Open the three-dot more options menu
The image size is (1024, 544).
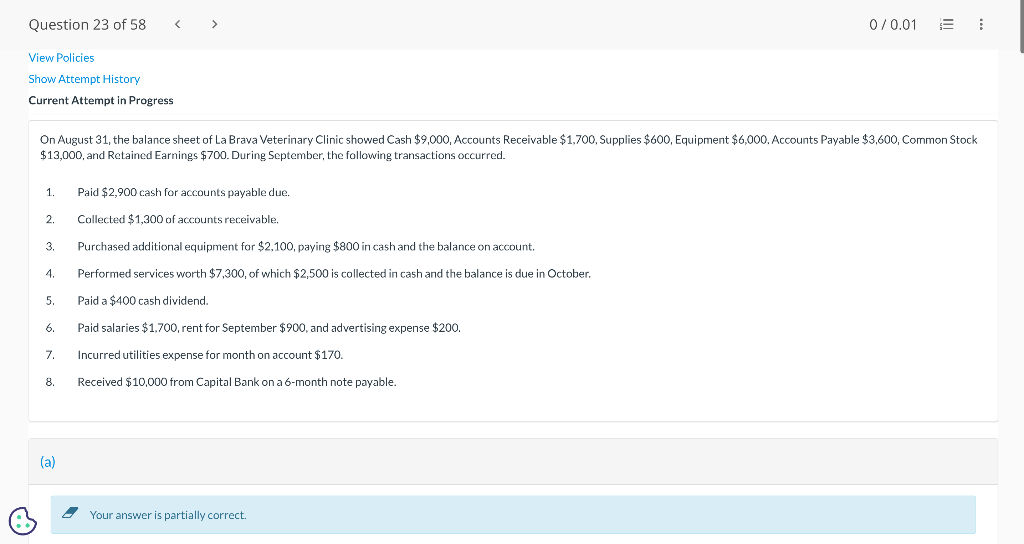coord(981,24)
